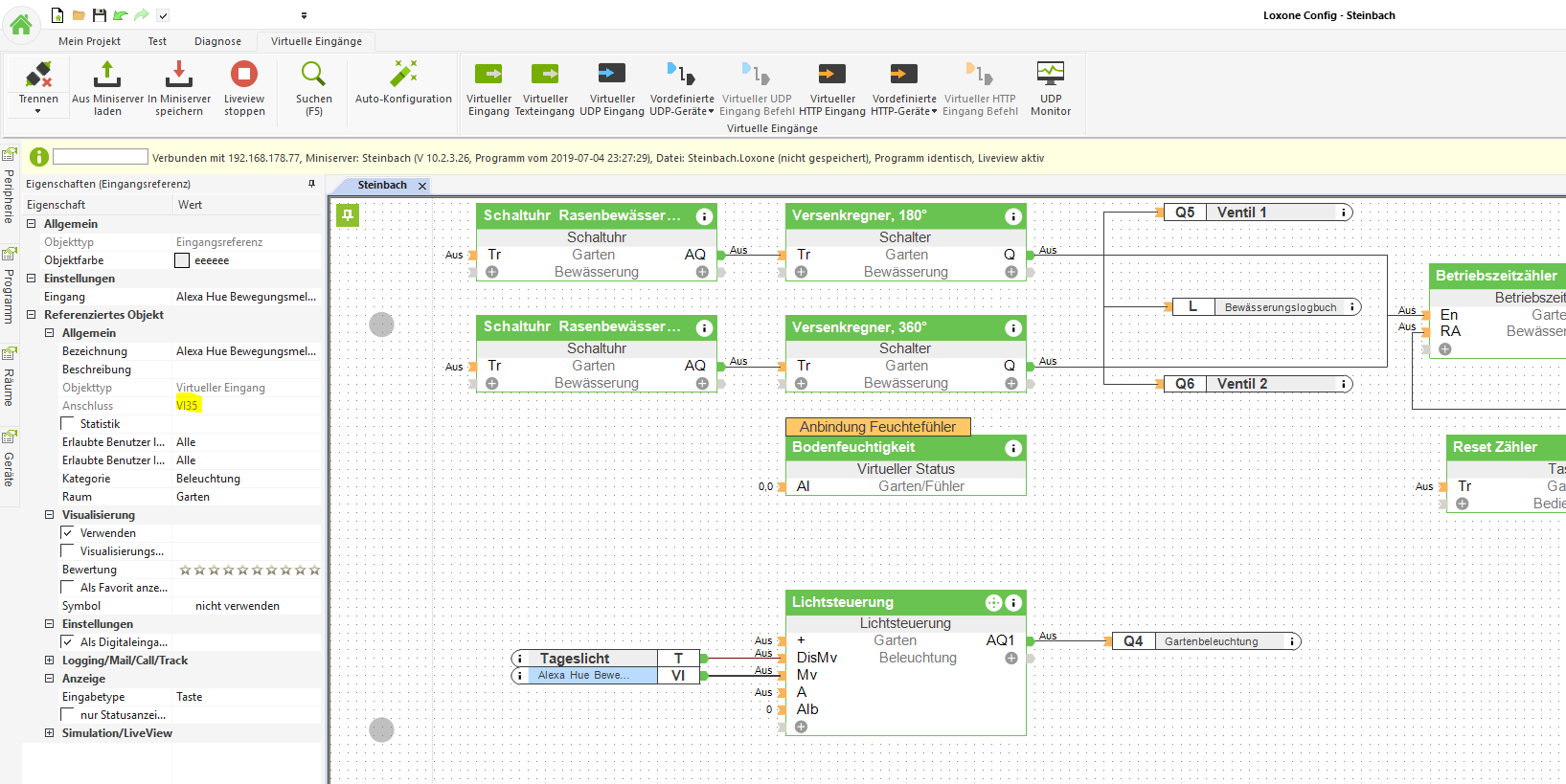Image resolution: width=1566 pixels, height=784 pixels.
Task: Open the Suchen (F5) search tool
Action: click(313, 75)
